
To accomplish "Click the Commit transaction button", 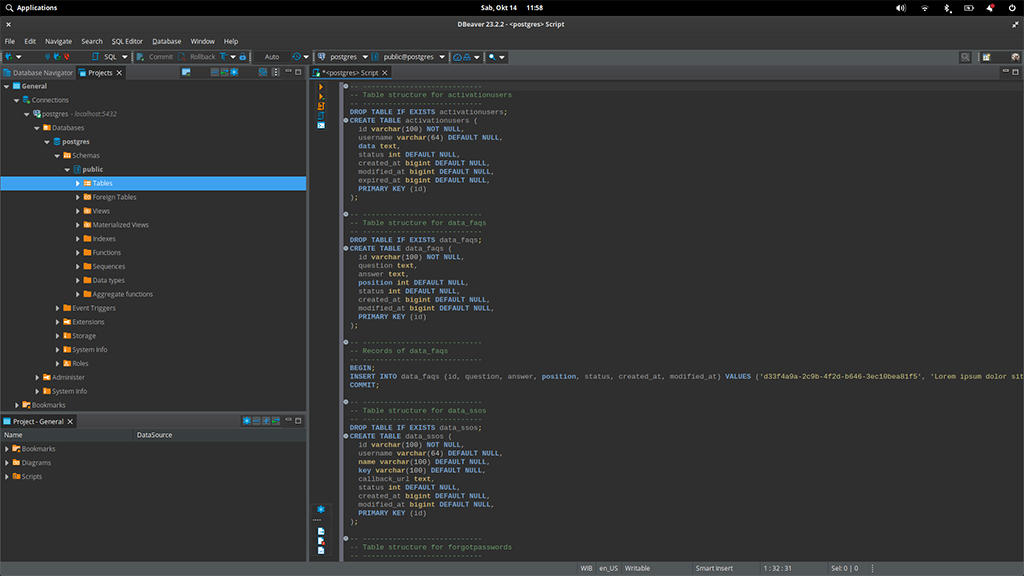I will (x=155, y=57).
